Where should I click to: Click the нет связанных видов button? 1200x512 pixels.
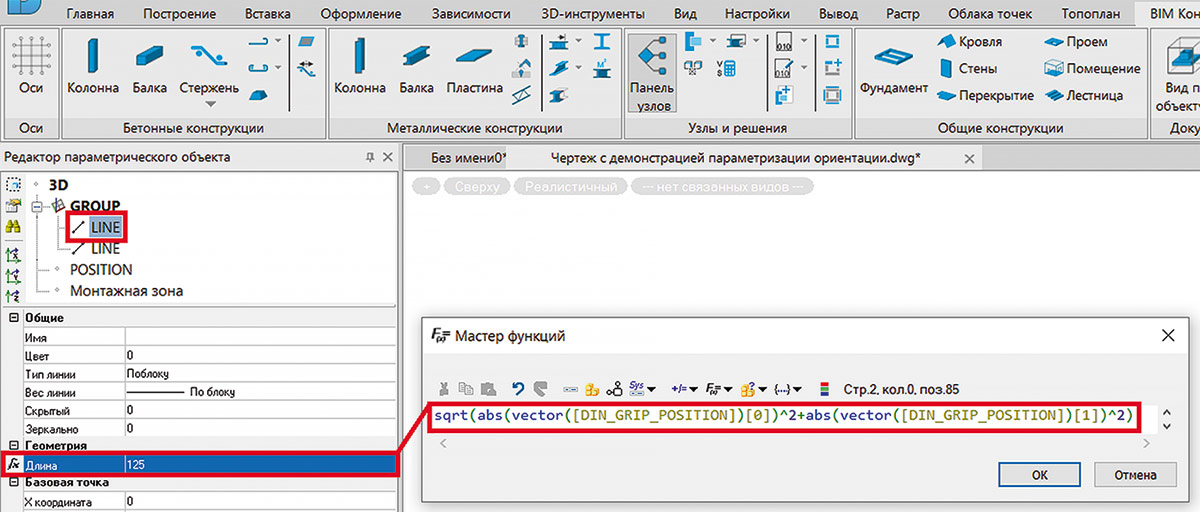724,187
